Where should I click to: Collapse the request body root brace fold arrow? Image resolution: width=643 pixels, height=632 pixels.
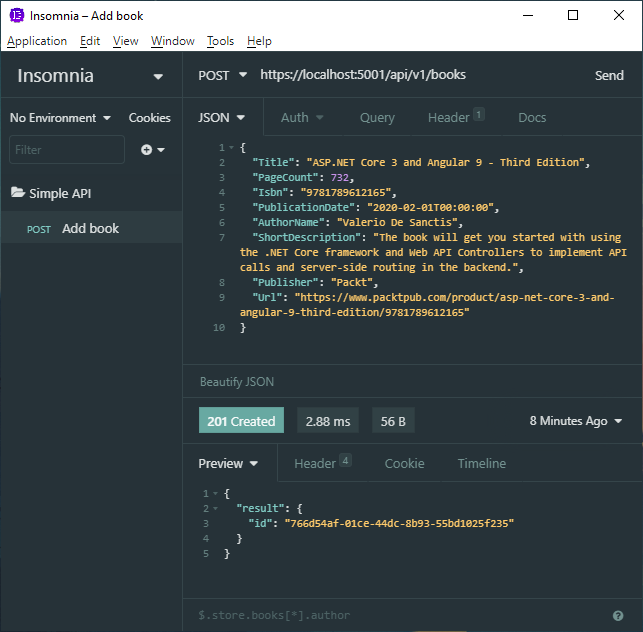(231, 147)
